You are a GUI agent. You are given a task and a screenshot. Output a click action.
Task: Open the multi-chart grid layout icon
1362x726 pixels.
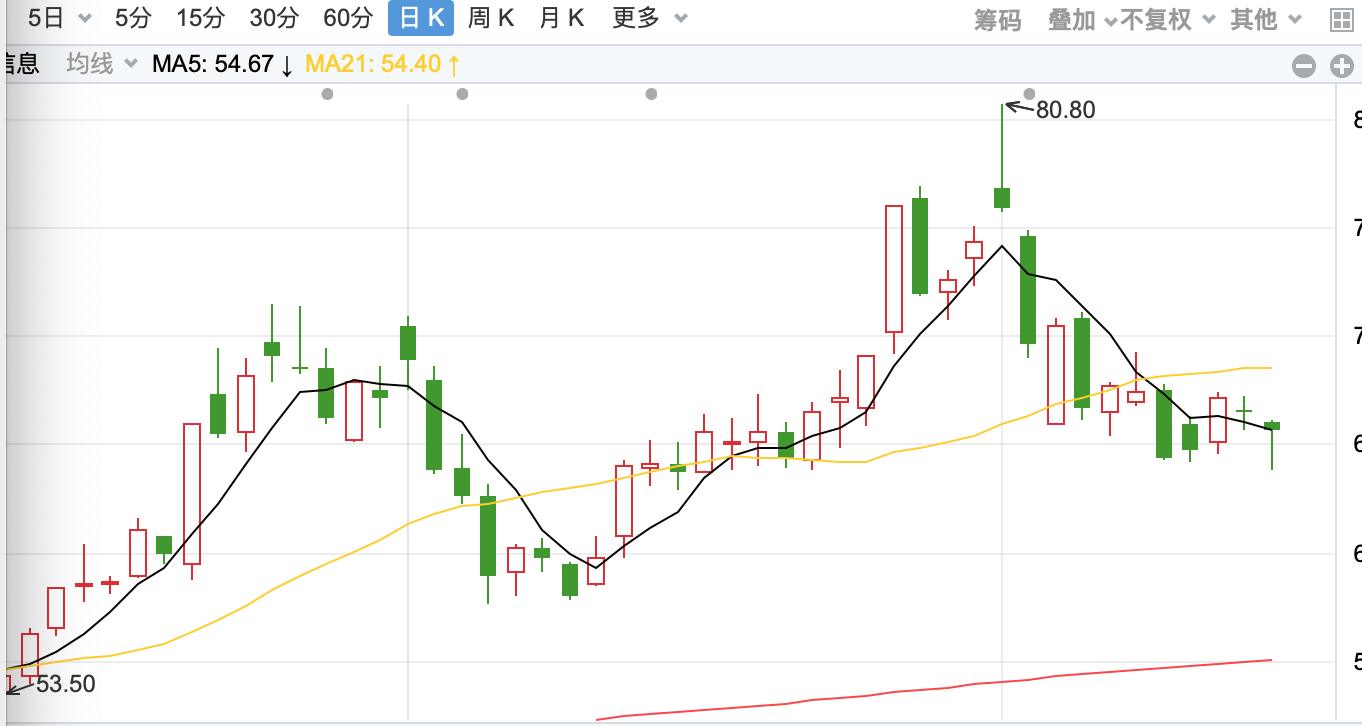point(1341,19)
